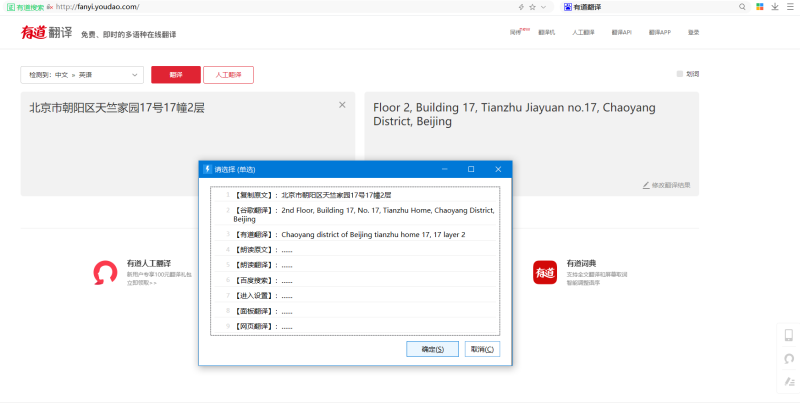Open the colorful grid apps icon
800x404 pixels.
760,7
